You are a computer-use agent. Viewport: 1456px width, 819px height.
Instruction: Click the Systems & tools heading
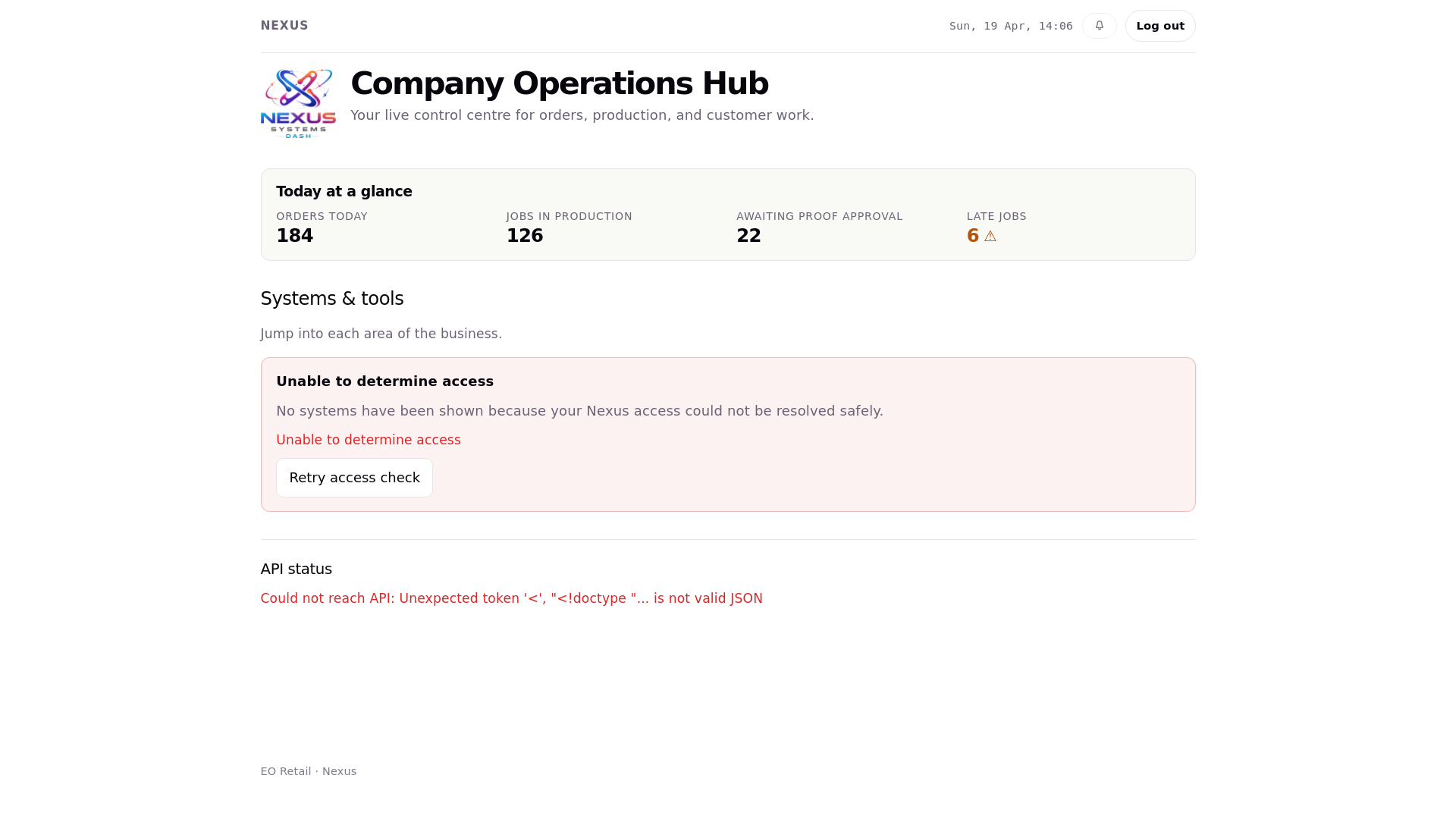point(332,299)
